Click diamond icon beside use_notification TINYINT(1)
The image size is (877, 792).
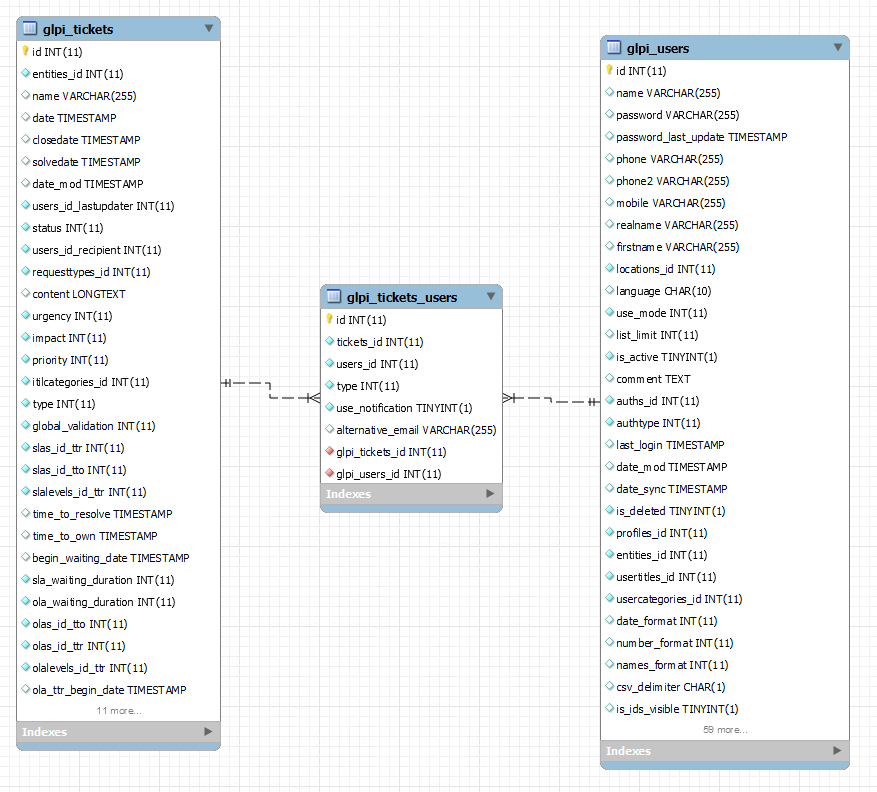(330, 407)
